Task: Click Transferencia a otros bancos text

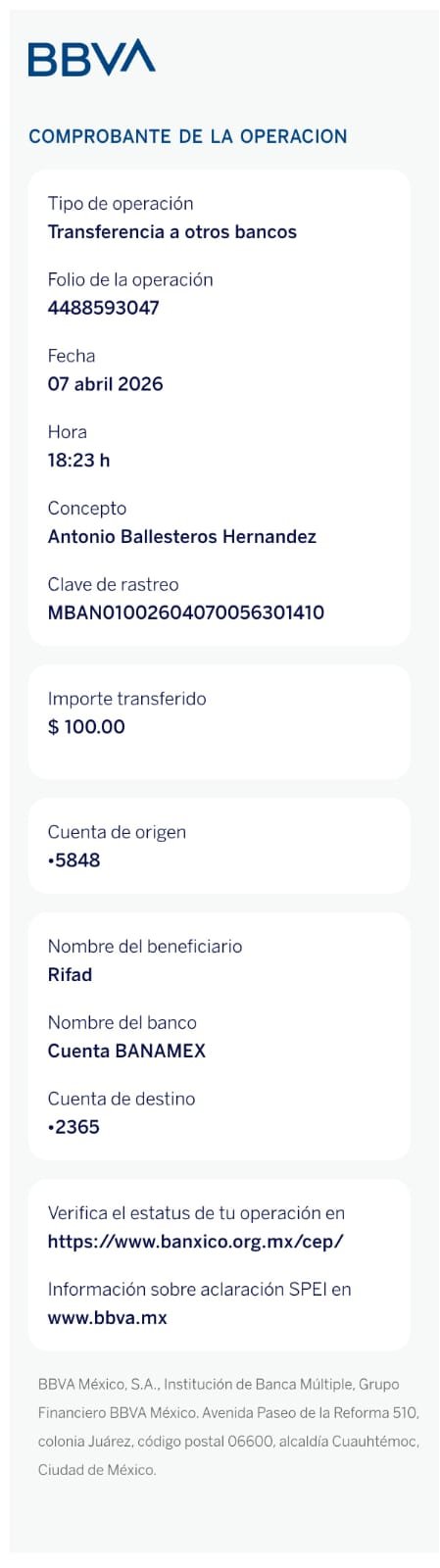Action: coord(171,232)
